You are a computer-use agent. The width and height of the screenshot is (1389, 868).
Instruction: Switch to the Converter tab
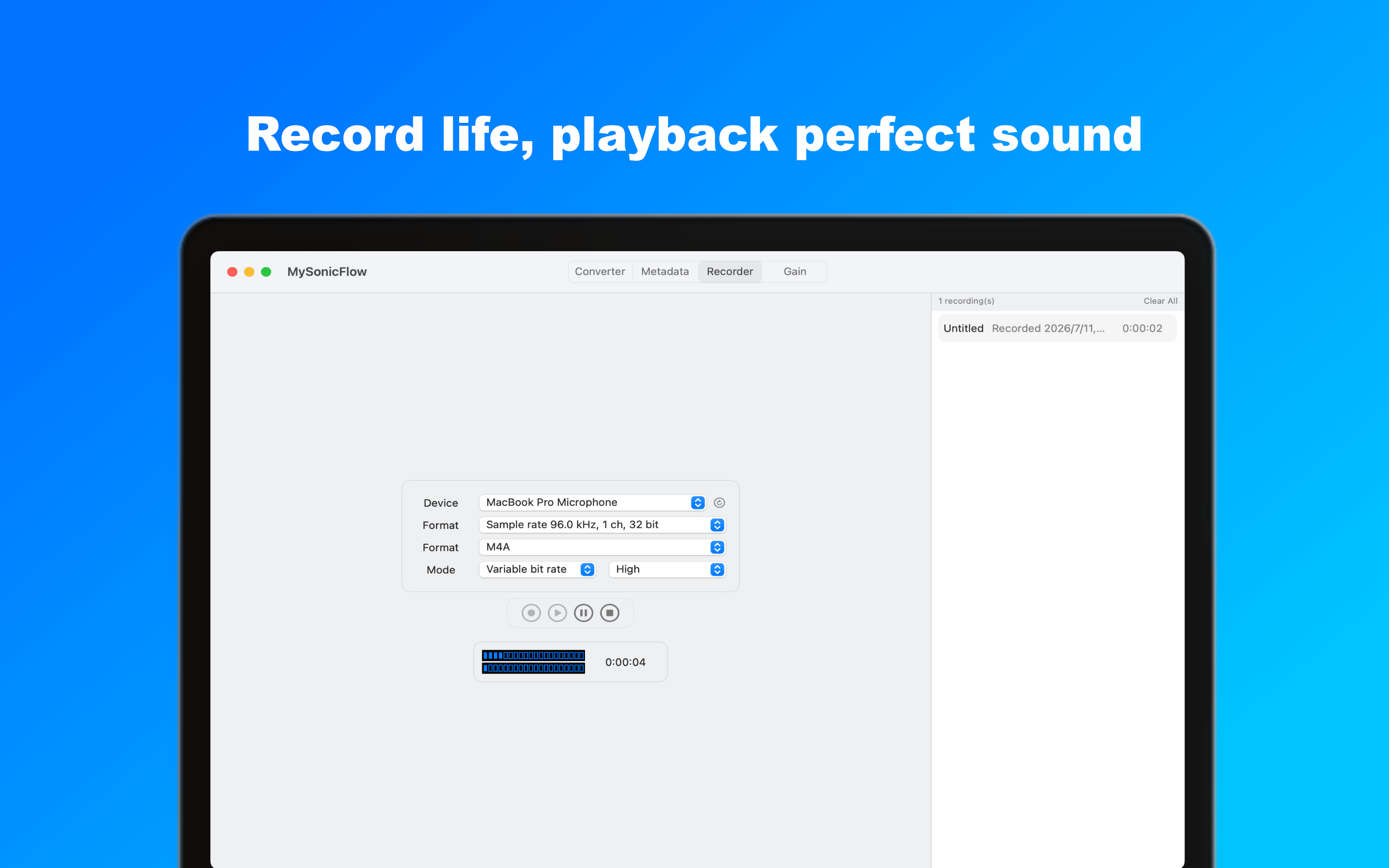tap(600, 271)
